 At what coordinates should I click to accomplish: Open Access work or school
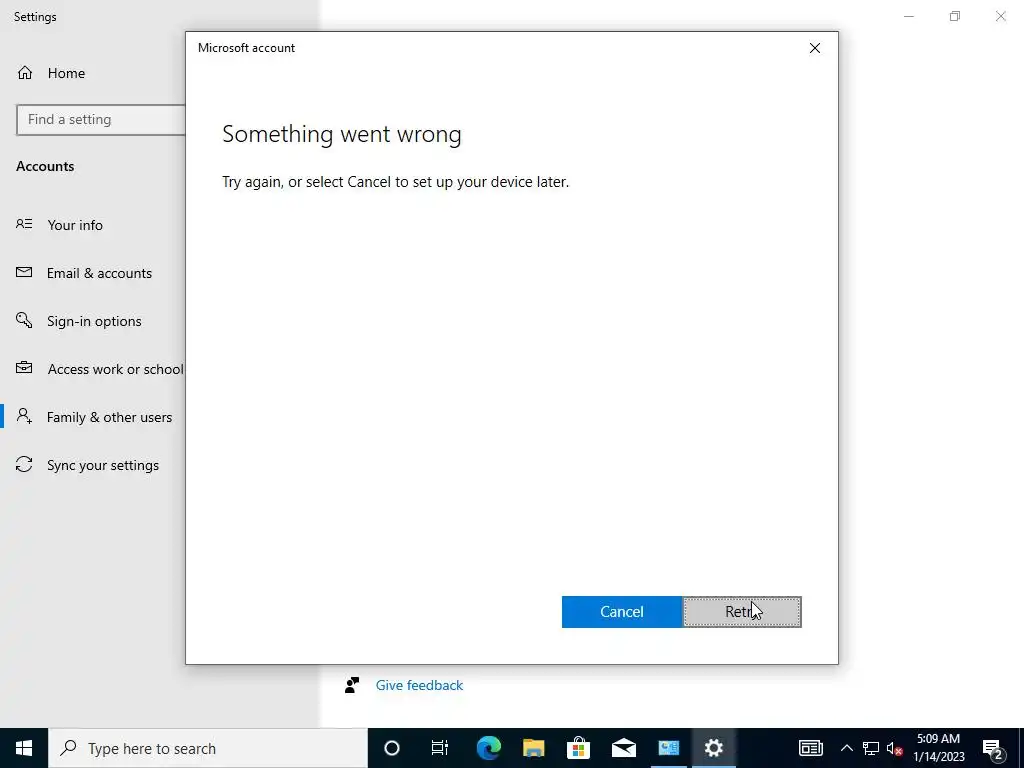(116, 369)
